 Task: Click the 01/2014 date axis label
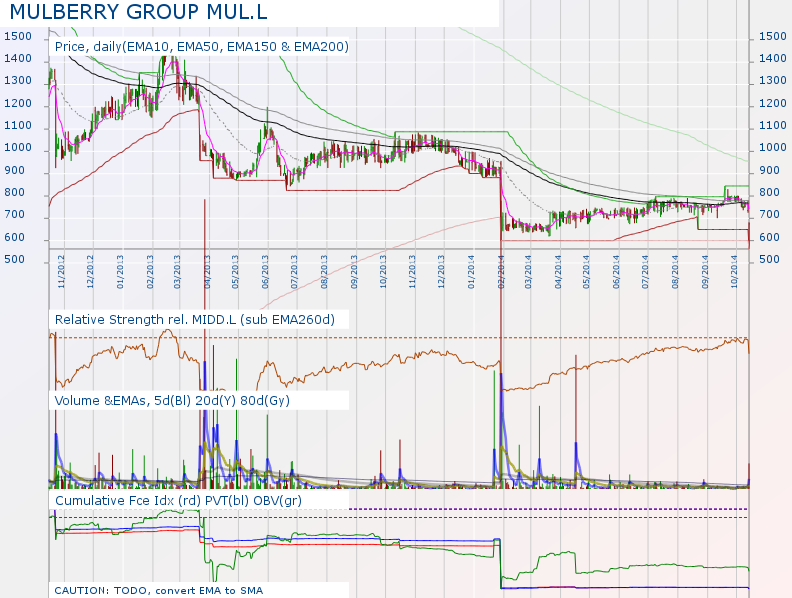point(471,272)
